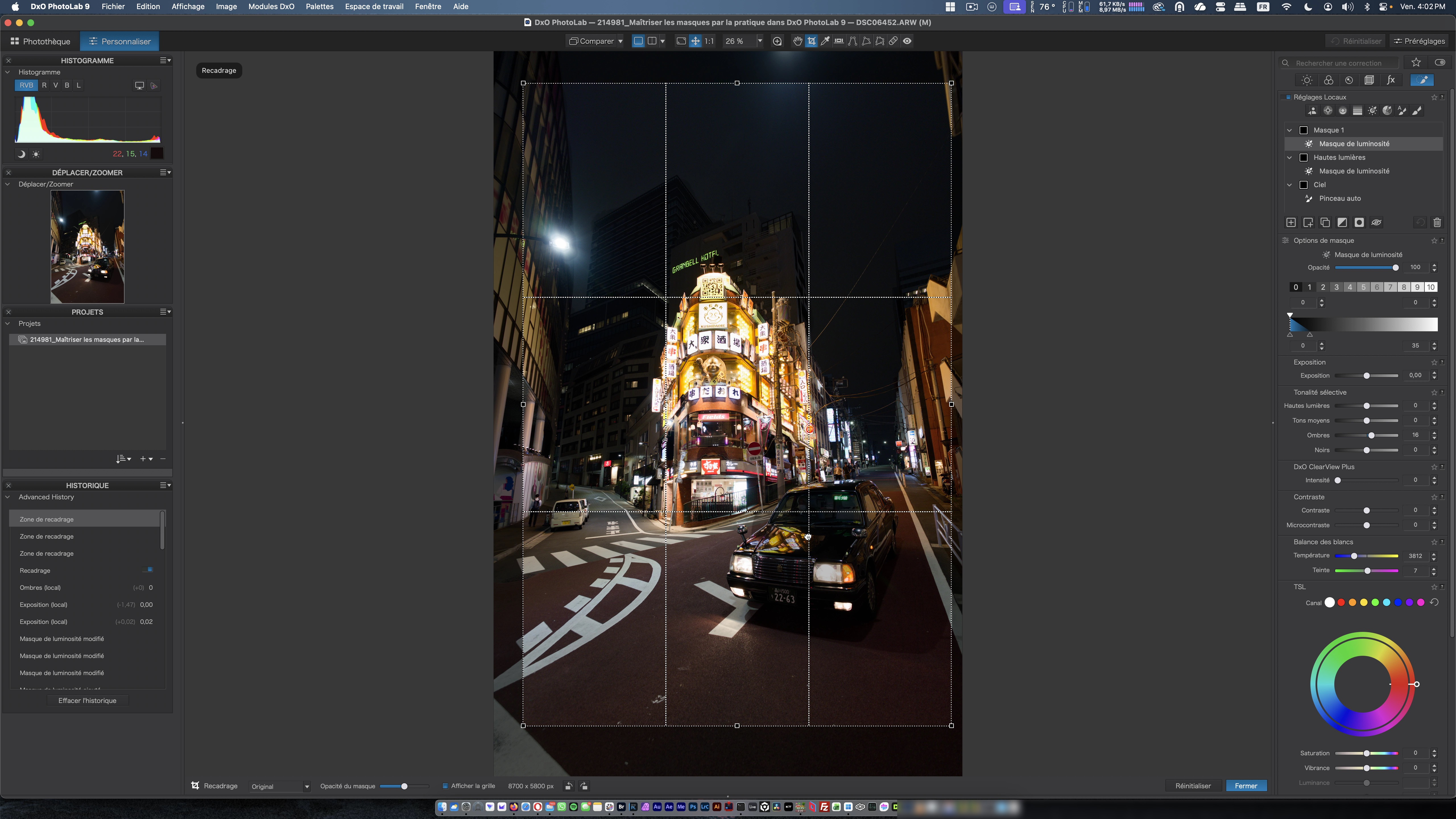Viewport: 1456px width, 819px height.
Task: Toggle active corrections filter switch
Action: coord(1440,63)
